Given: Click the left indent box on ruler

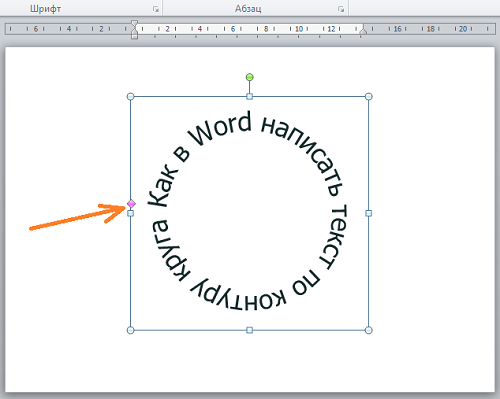Looking at the screenshot, I should point(134,36).
